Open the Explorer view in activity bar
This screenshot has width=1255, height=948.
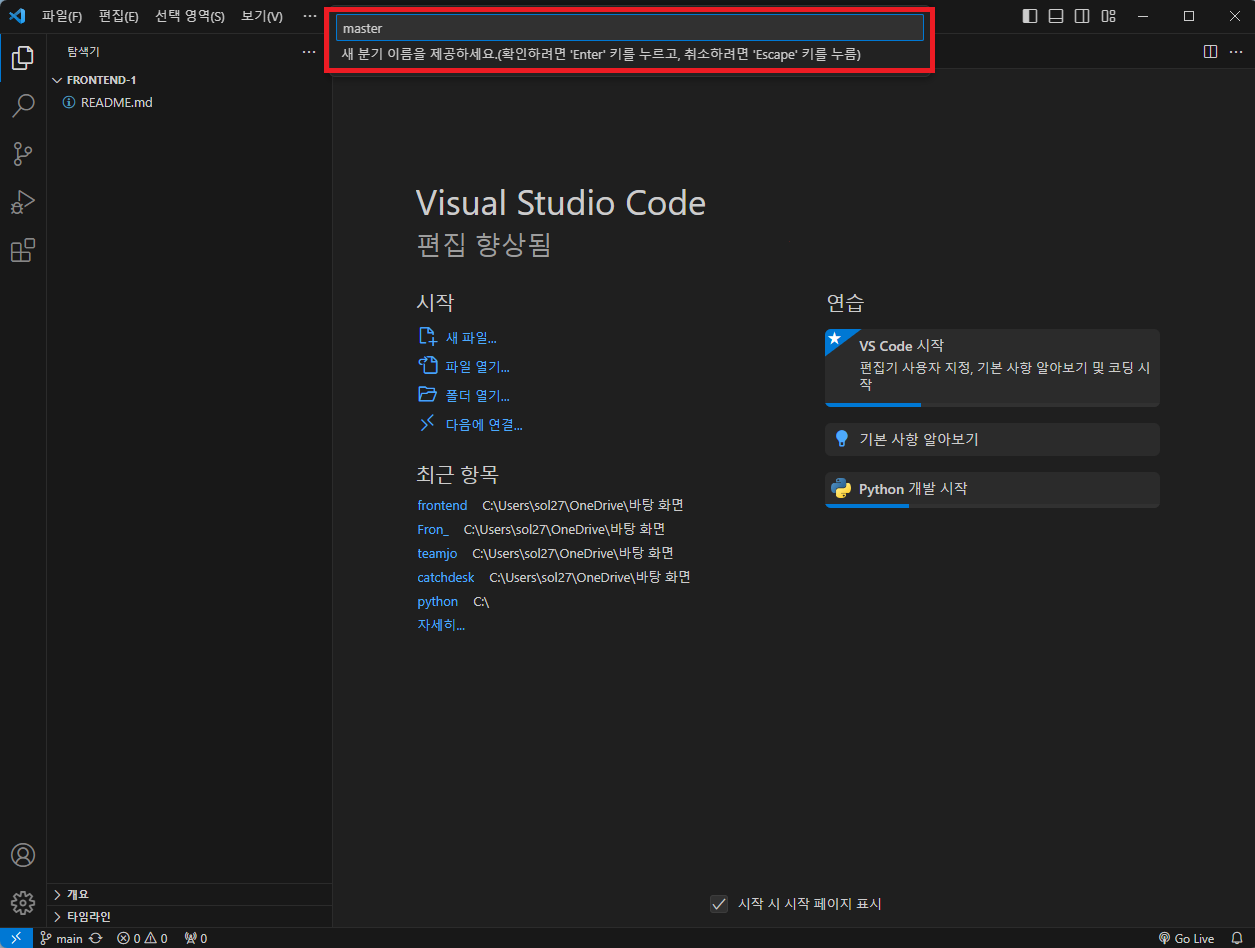[x=23, y=57]
